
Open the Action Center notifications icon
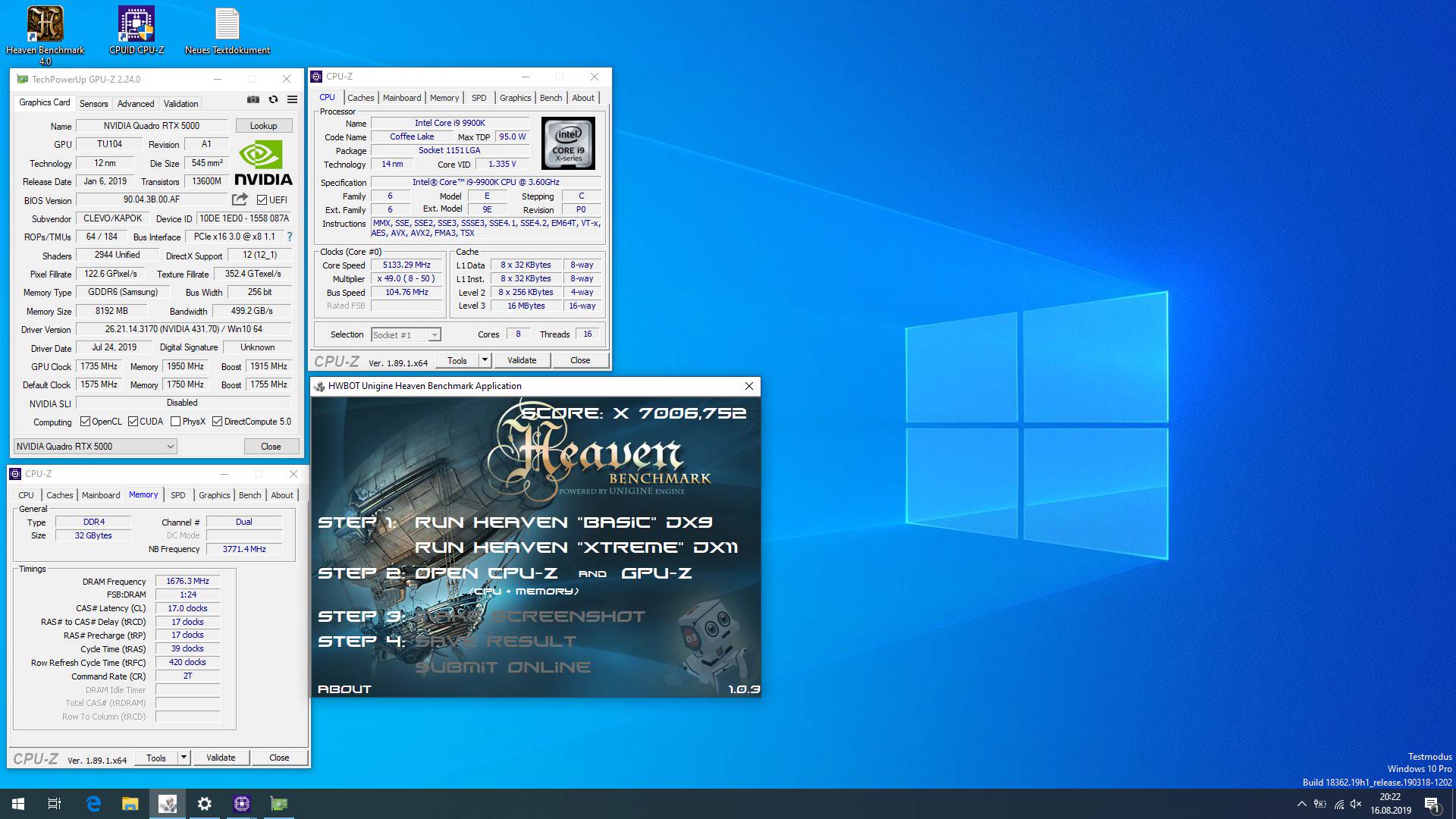(1432, 804)
